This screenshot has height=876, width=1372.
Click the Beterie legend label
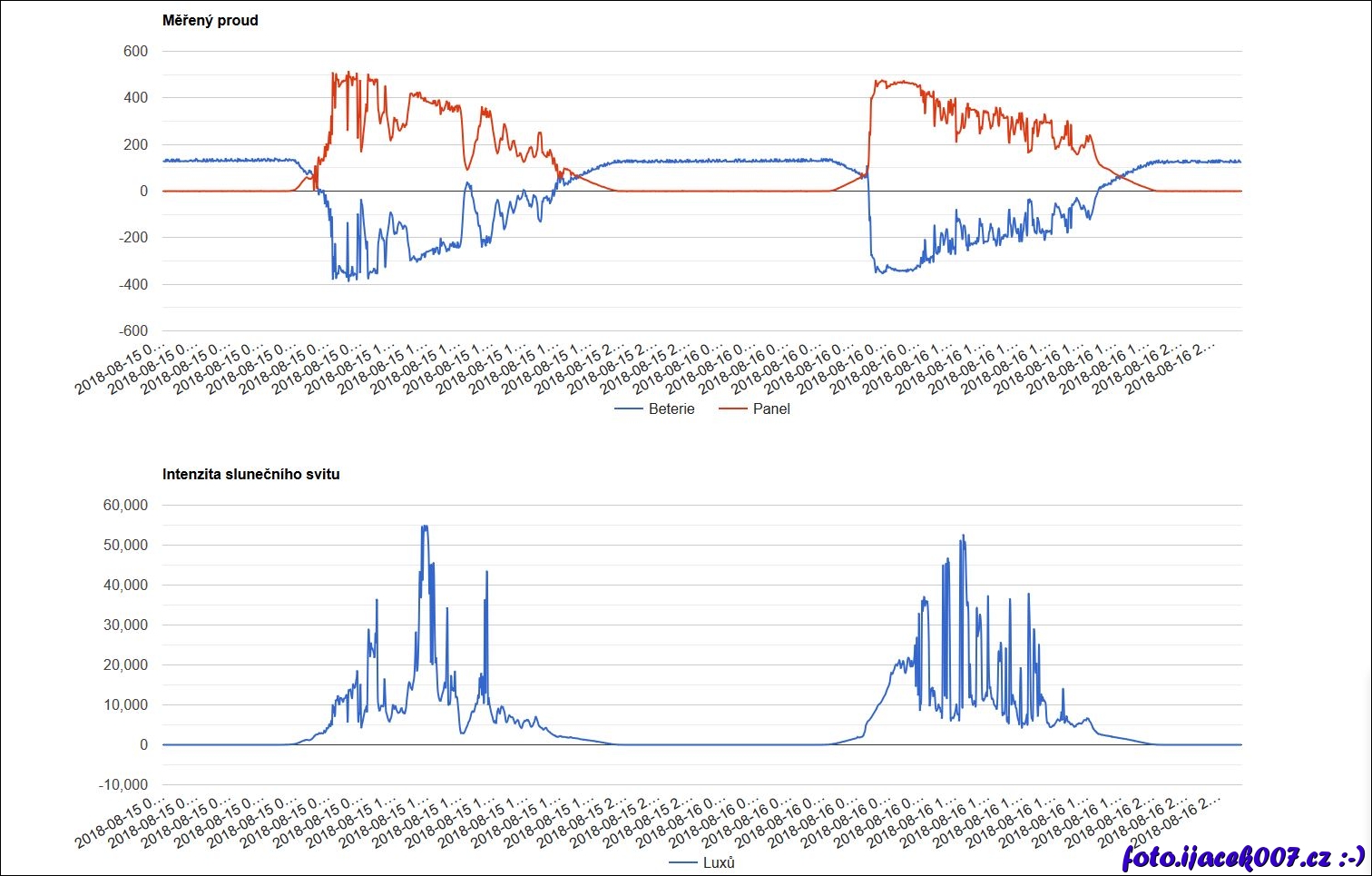click(671, 408)
